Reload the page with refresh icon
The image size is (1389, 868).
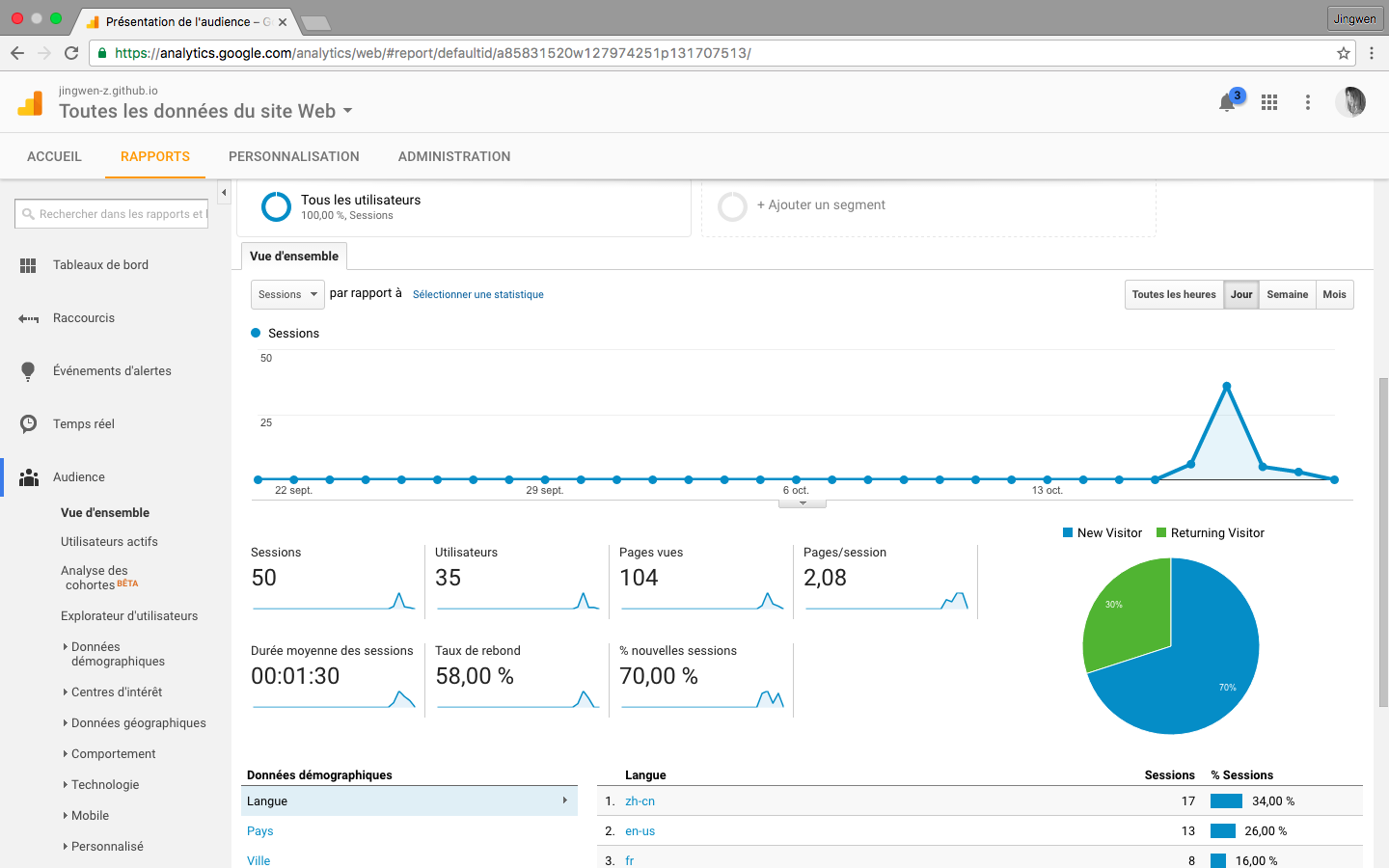(x=71, y=53)
